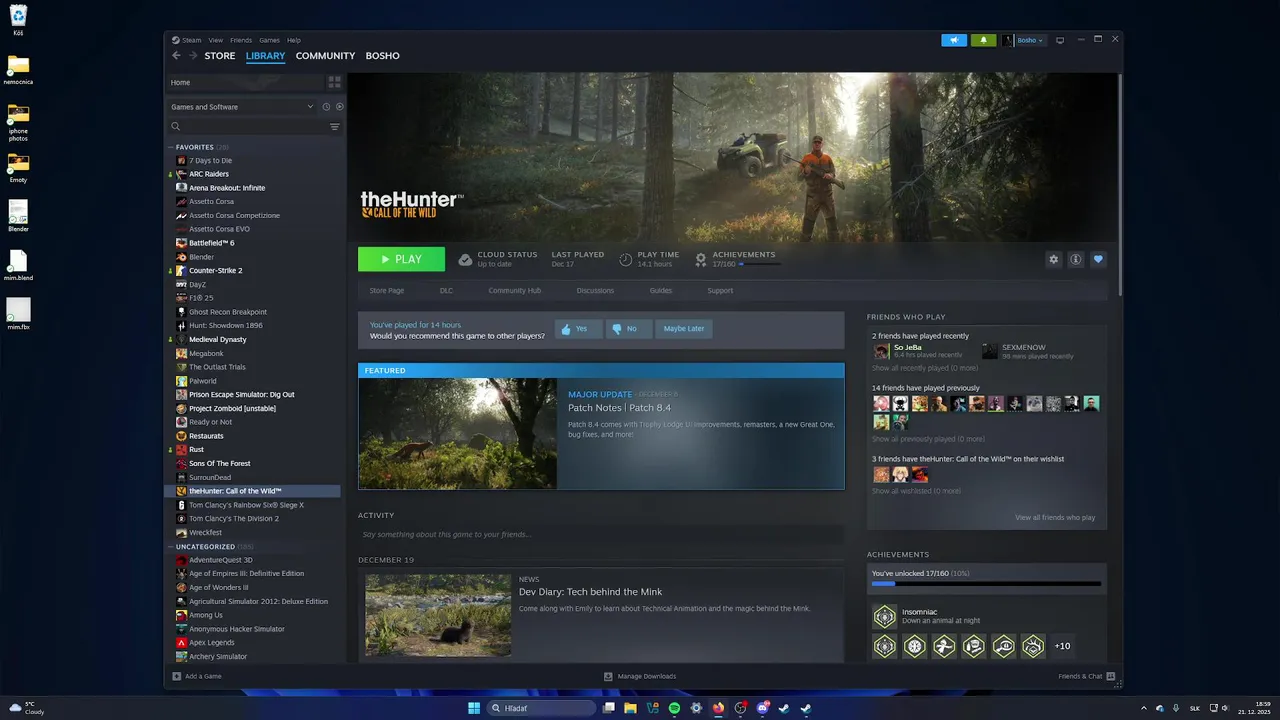Show game info circle icon
Viewport: 1280px width, 720px height.
[1076, 259]
